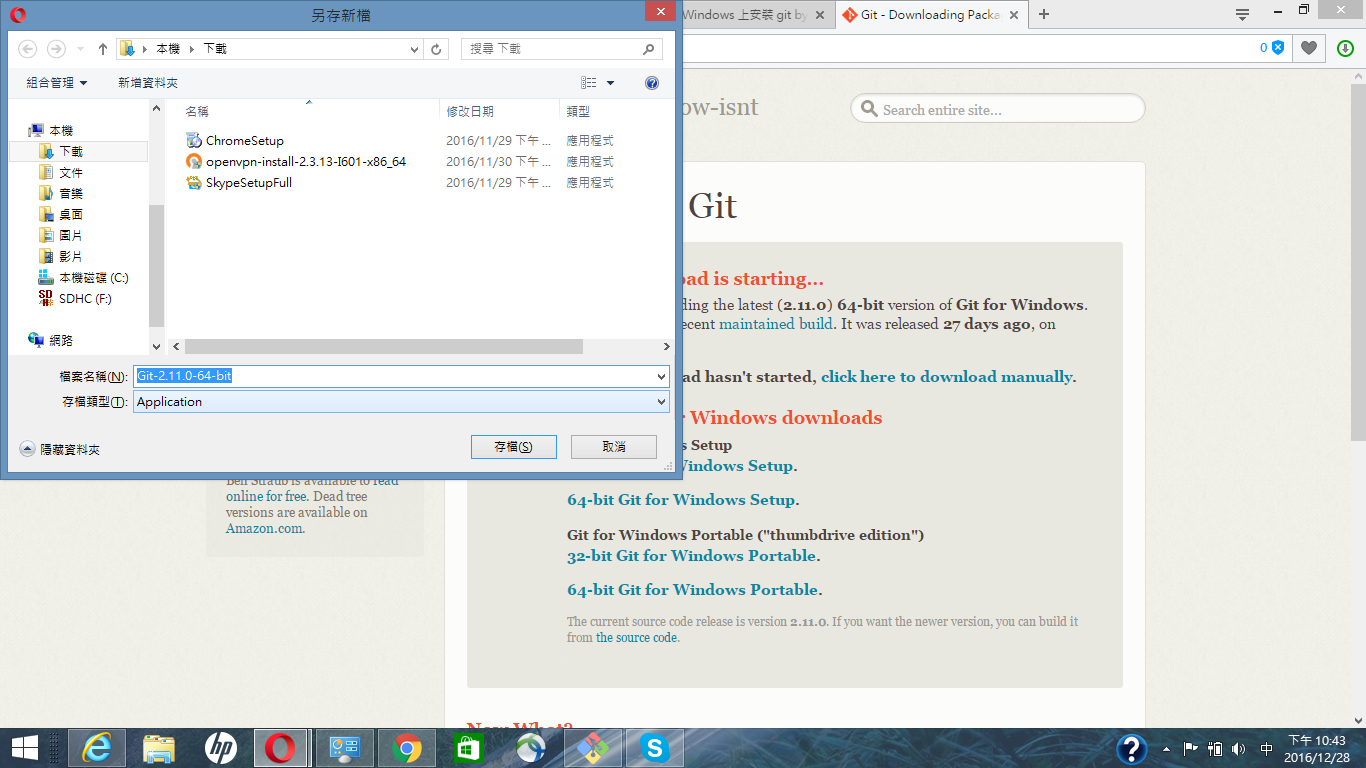1366x768 pixels.
Task: Switch to Opera on taskbar
Action: 281,747
